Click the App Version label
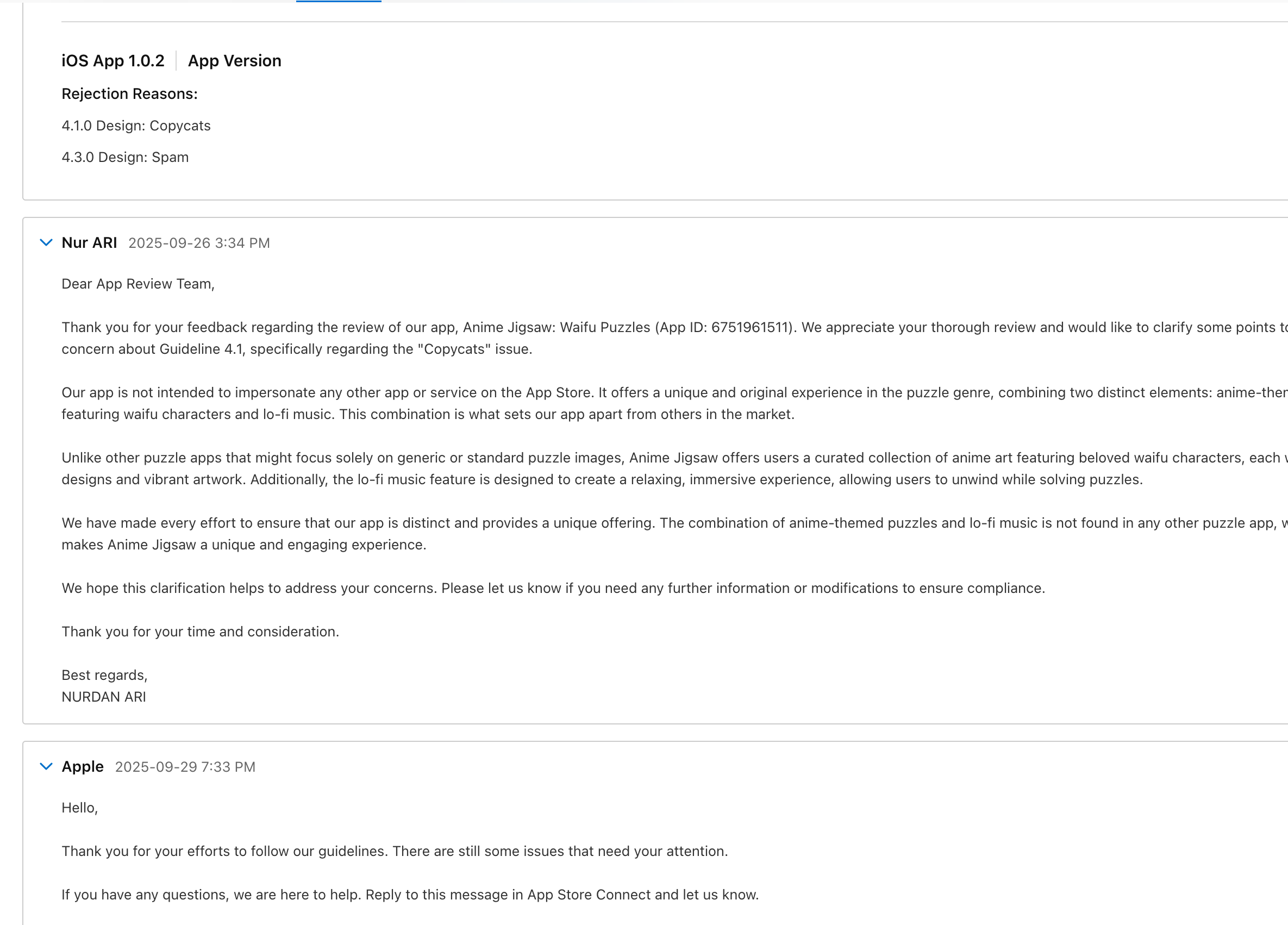The image size is (1288, 925). [235, 61]
